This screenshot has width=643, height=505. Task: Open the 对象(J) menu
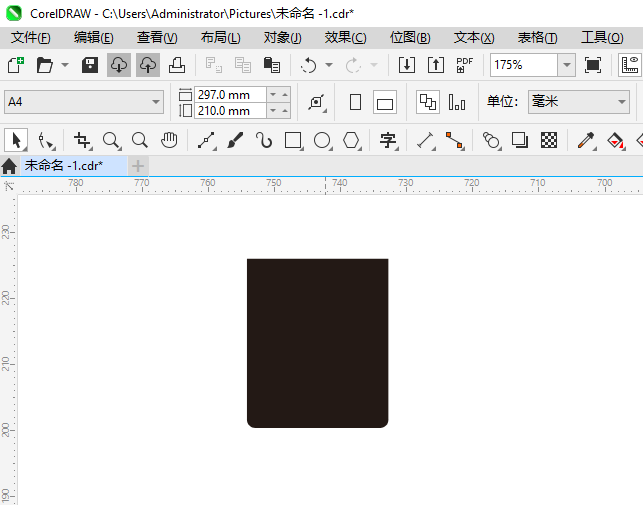click(x=283, y=38)
